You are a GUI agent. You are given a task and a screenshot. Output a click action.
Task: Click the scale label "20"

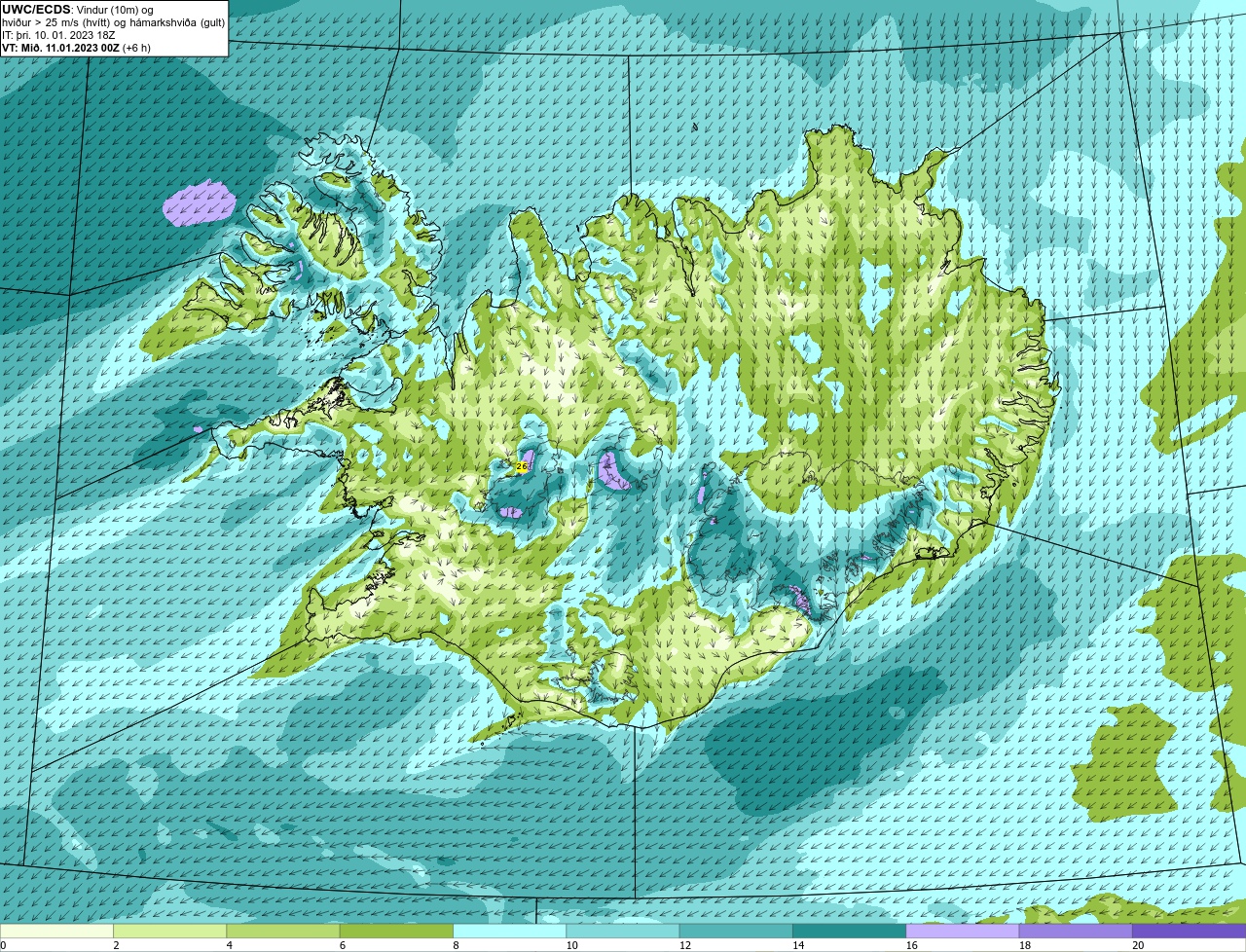[x=1138, y=945]
